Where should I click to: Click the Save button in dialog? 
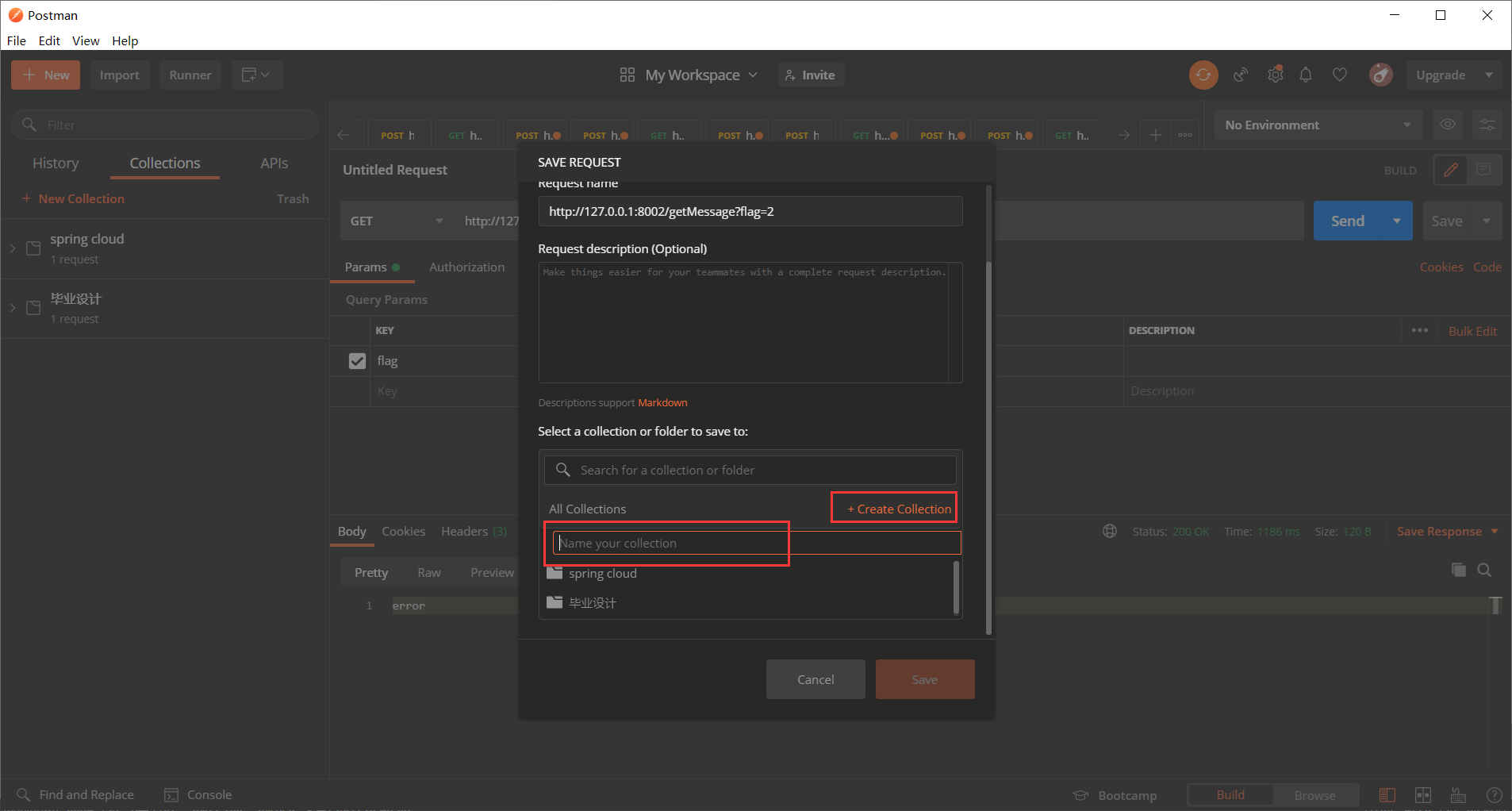[925, 679]
